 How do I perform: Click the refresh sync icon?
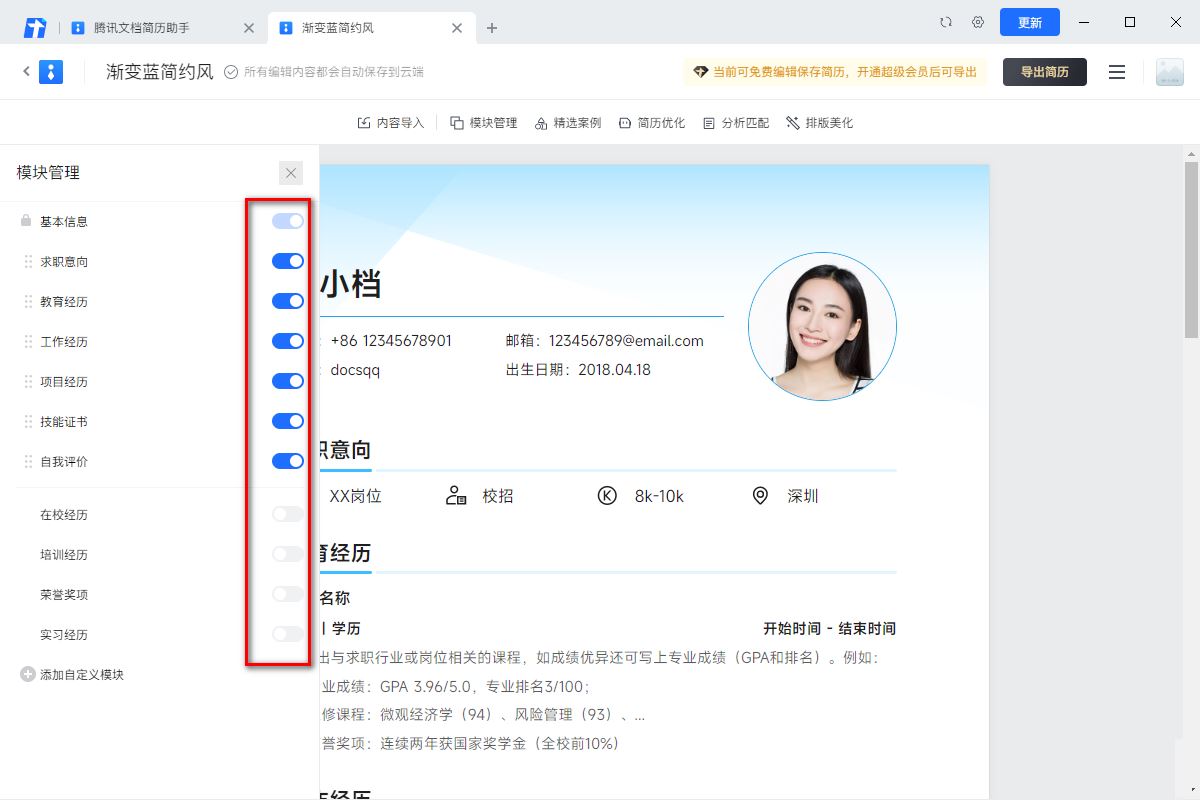click(946, 22)
